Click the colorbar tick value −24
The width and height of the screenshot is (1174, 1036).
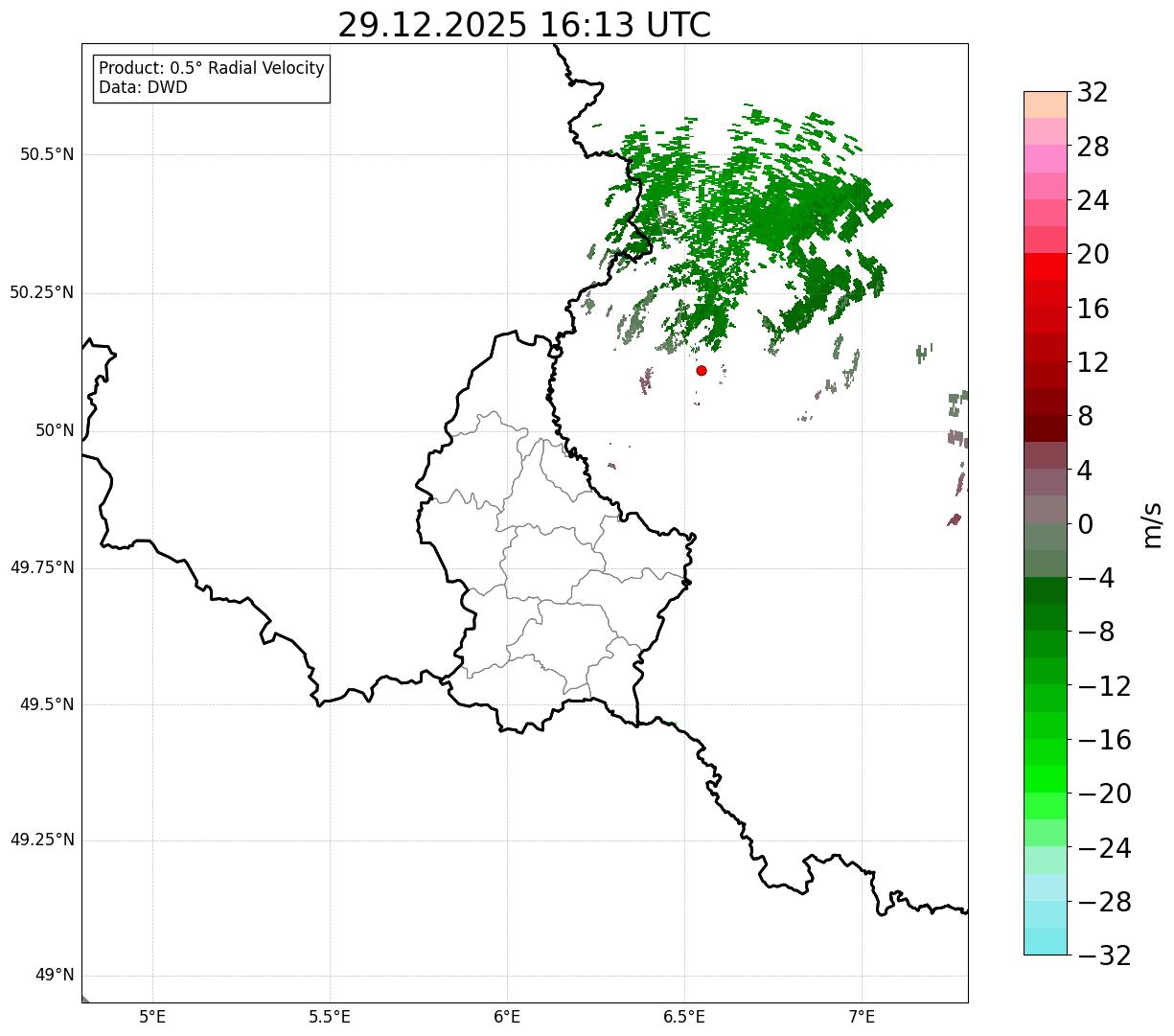1103,848
